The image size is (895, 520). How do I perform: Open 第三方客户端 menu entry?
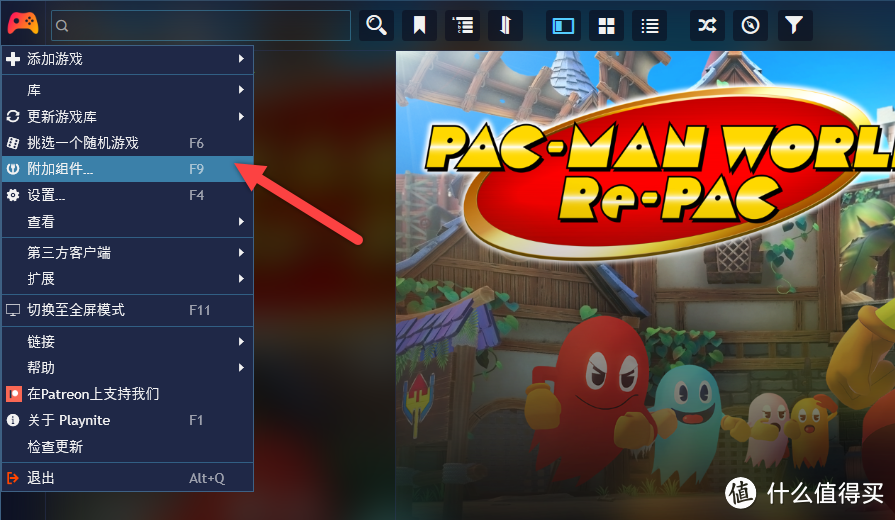pyautogui.click(x=128, y=252)
